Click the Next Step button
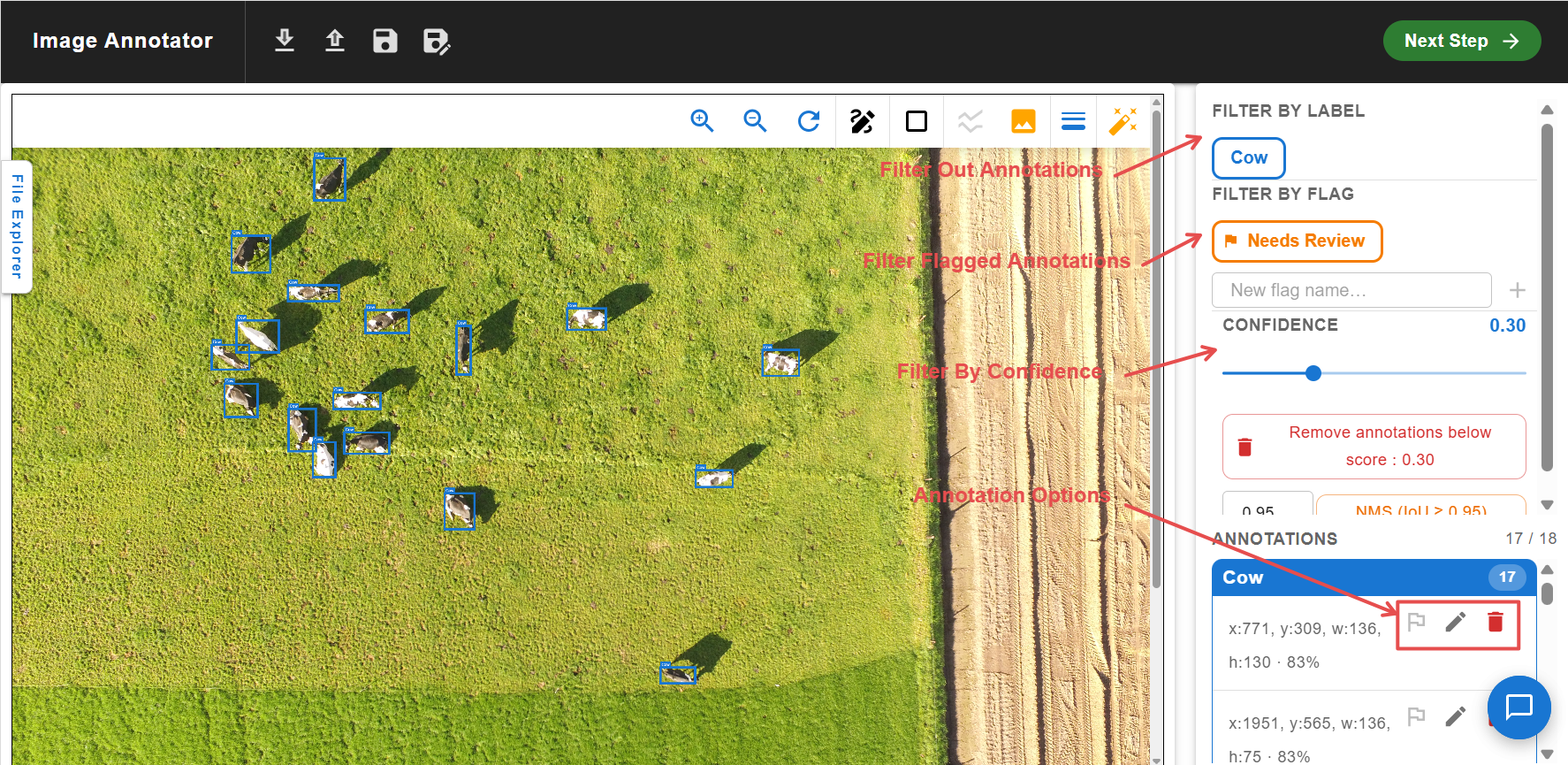This screenshot has width=1568, height=765. (x=1462, y=41)
